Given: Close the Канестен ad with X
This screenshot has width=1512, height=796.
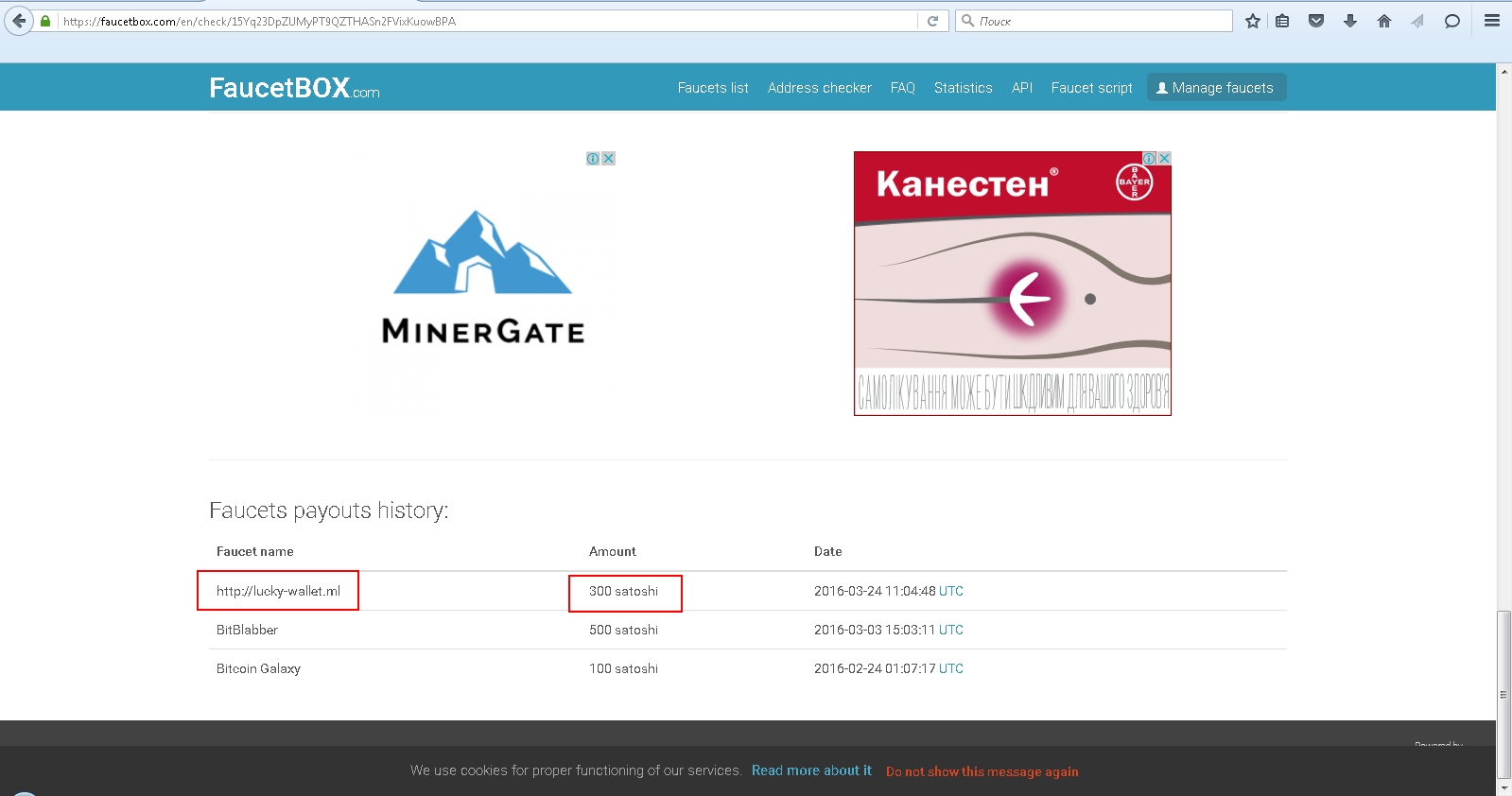Looking at the screenshot, I should (1165, 159).
